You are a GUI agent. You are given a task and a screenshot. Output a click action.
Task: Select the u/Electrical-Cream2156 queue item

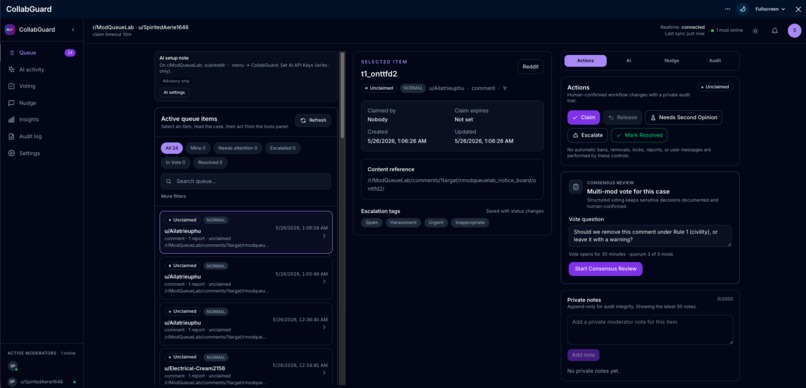(x=246, y=368)
